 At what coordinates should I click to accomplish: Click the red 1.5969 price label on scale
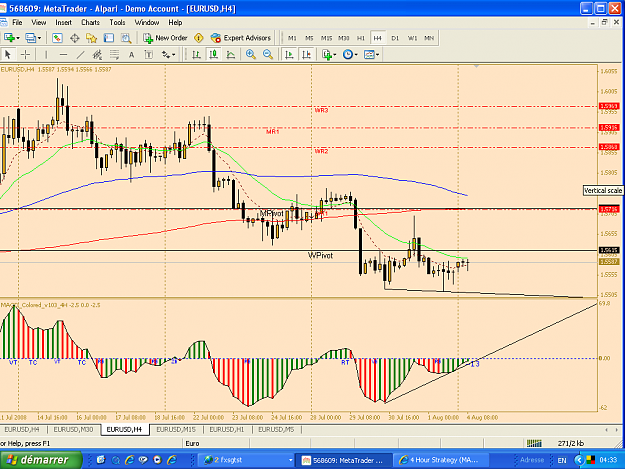click(x=609, y=106)
